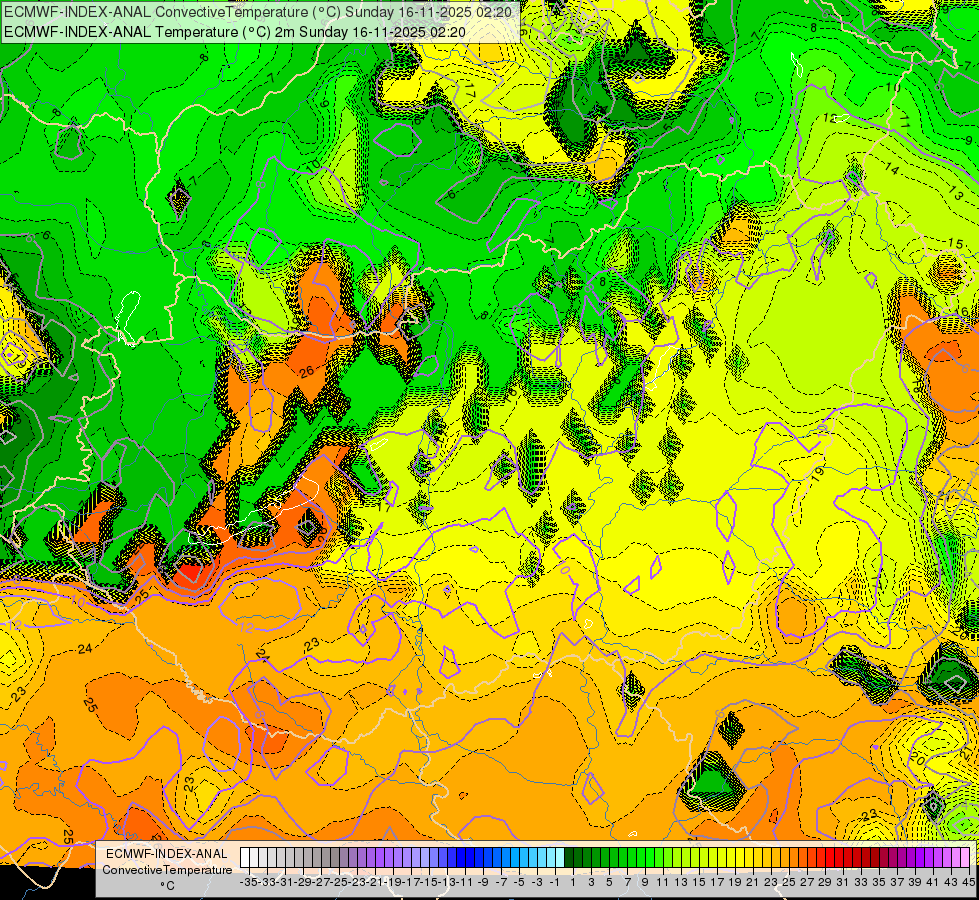Click the legend scale value 23

[771, 882]
